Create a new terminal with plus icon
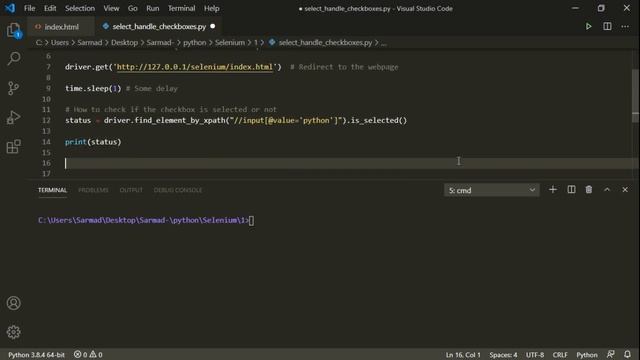Image resolution: width=640 pixels, height=360 pixels. coord(553,190)
